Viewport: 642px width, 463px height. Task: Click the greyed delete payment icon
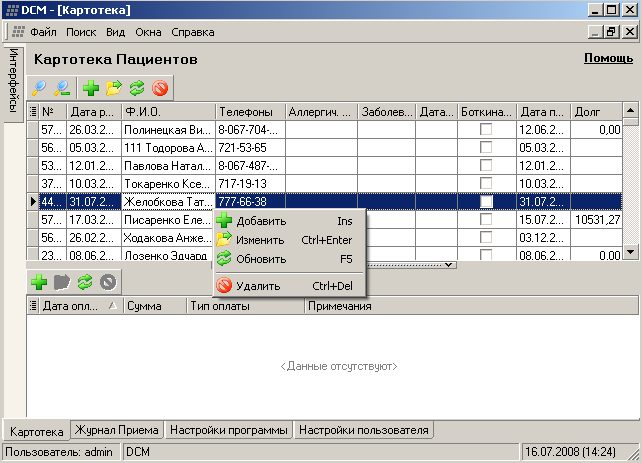pos(108,282)
